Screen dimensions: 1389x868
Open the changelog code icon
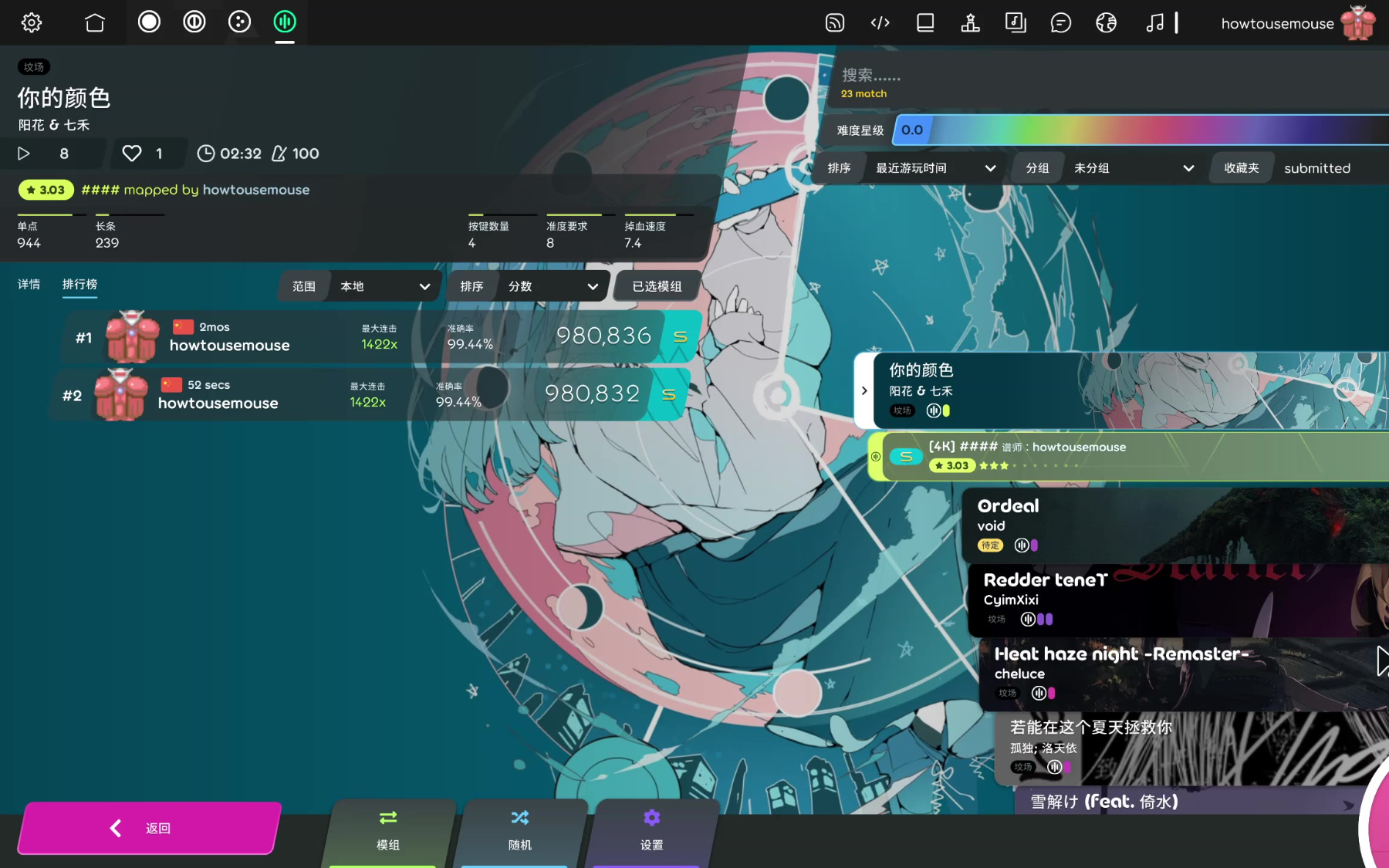(x=880, y=22)
